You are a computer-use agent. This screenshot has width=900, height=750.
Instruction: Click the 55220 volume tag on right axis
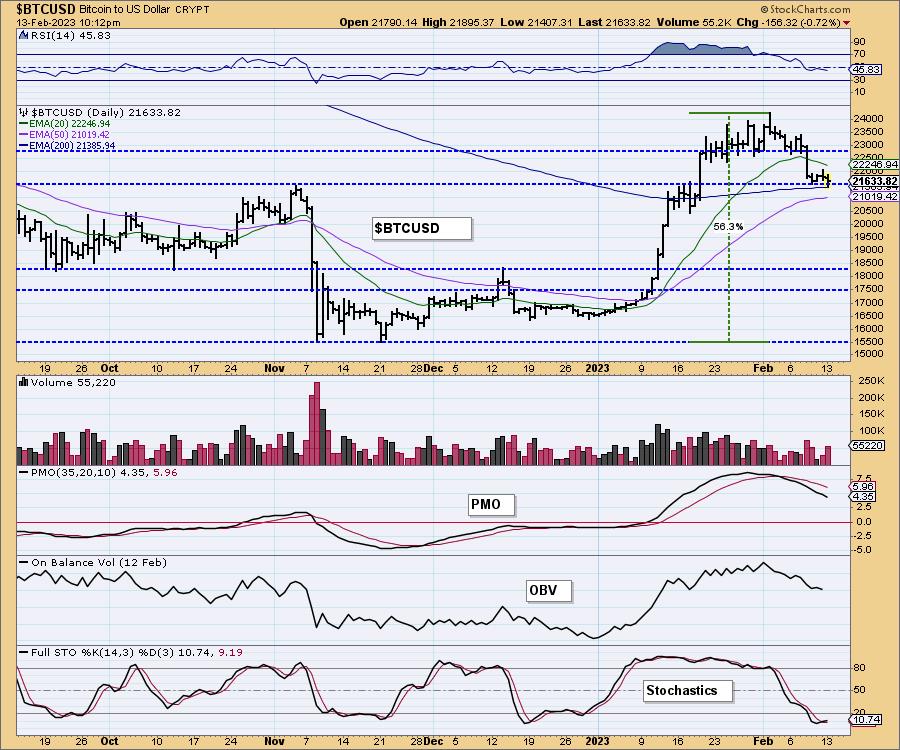click(x=867, y=445)
